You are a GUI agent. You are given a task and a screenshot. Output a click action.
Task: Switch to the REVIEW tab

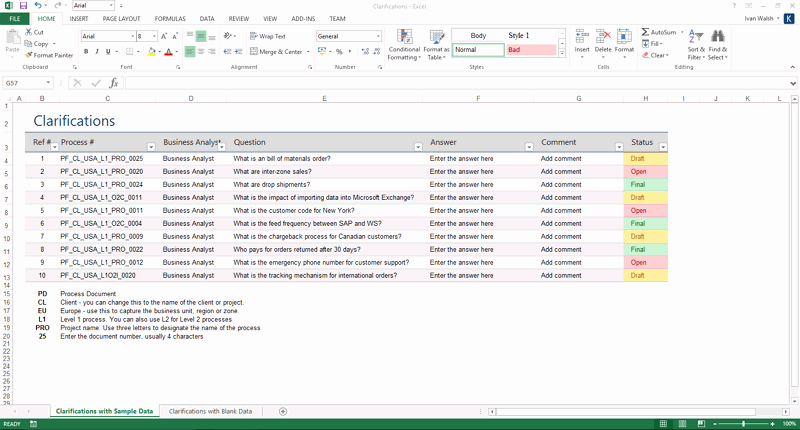pos(239,19)
